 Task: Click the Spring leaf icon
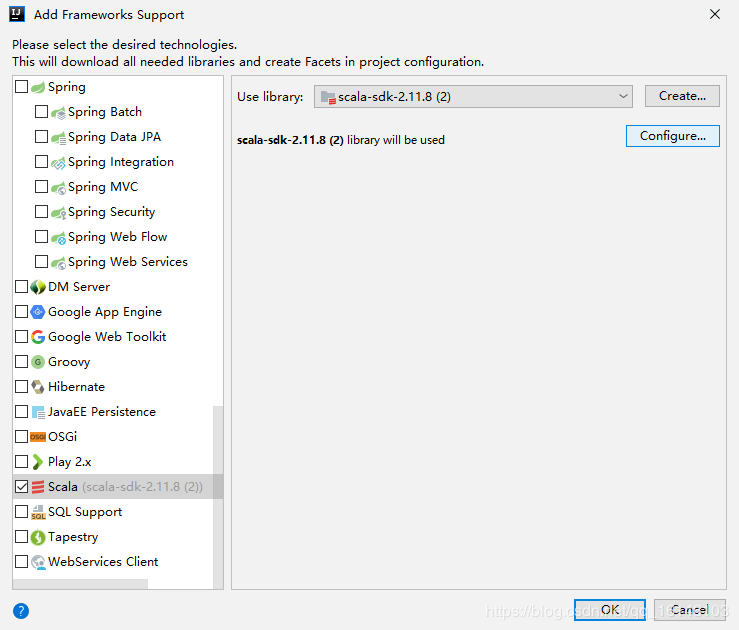38,87
